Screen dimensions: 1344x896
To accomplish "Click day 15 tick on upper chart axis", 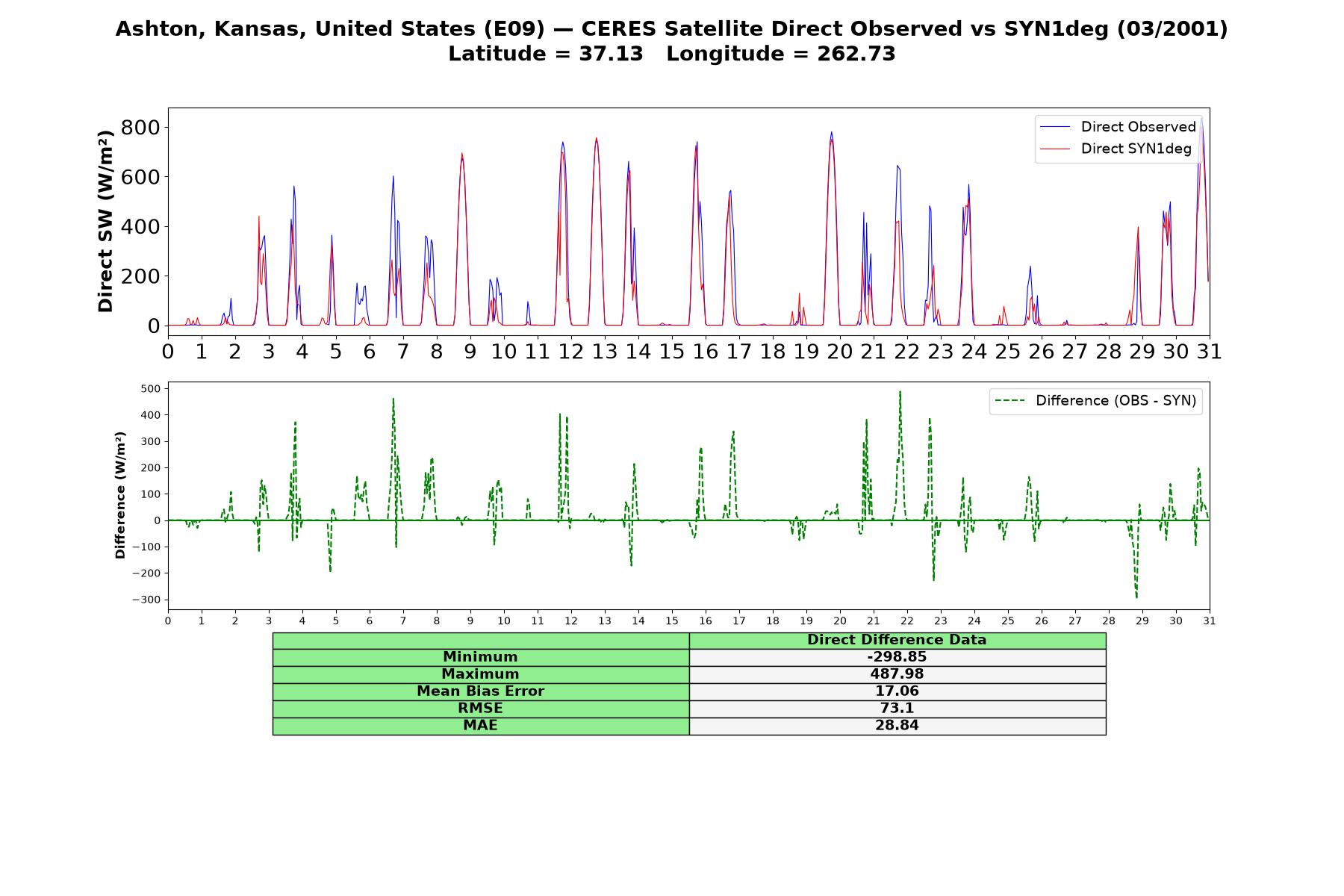I will point(671,351).
